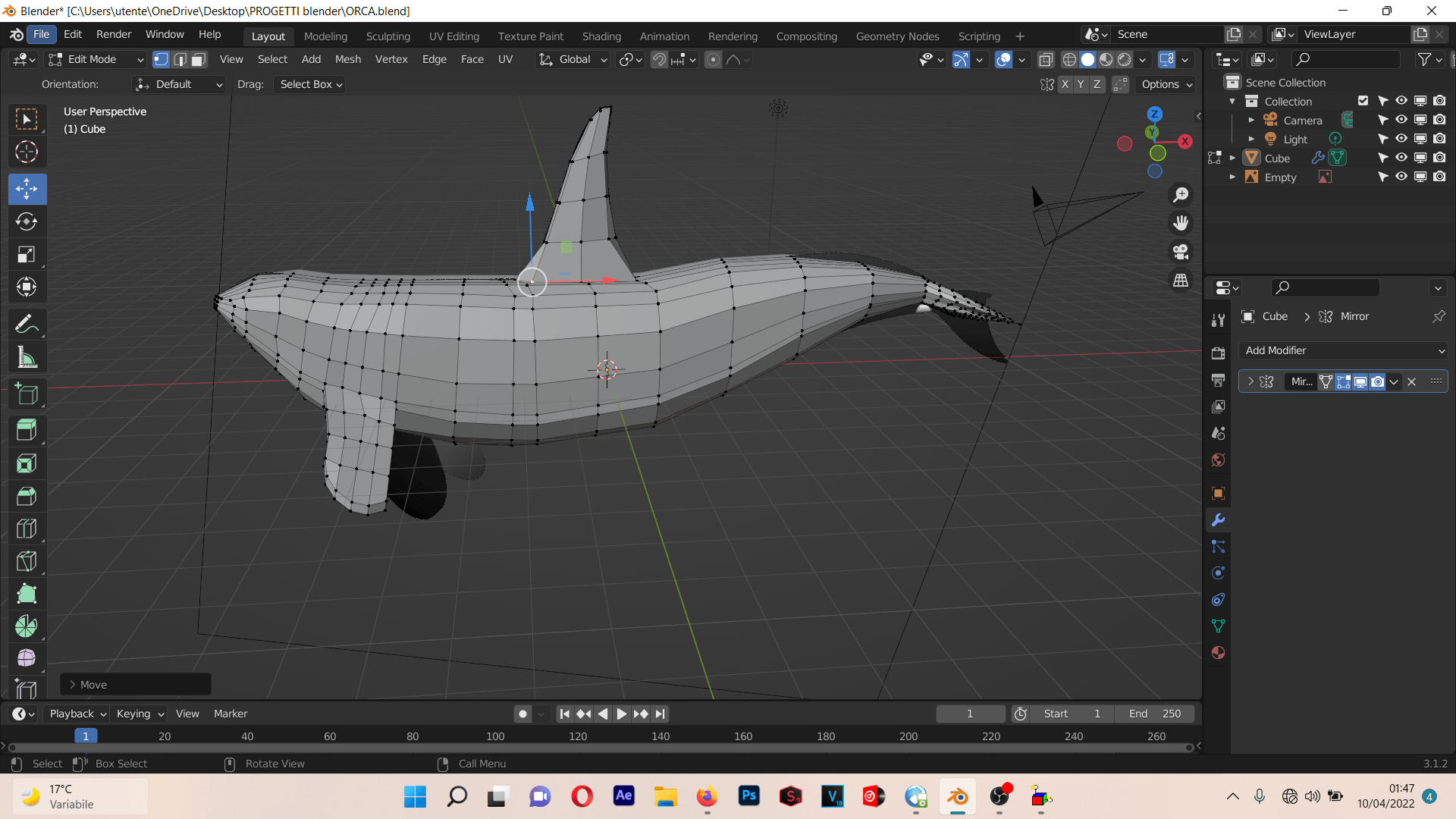Image resolution: width=1456 pixels, height=819 pixels.
Task: Enable wireframe viewport shading
Action: [x=1069, y=59]
